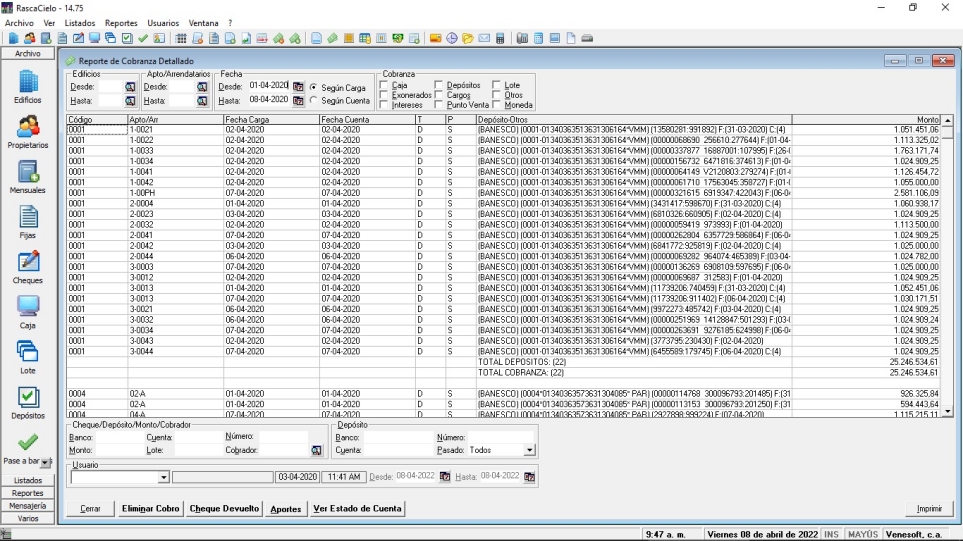The width and height of the screenshot is (963, 541).
Task: Click the Imprimir button
Action: tap(929, 508)
